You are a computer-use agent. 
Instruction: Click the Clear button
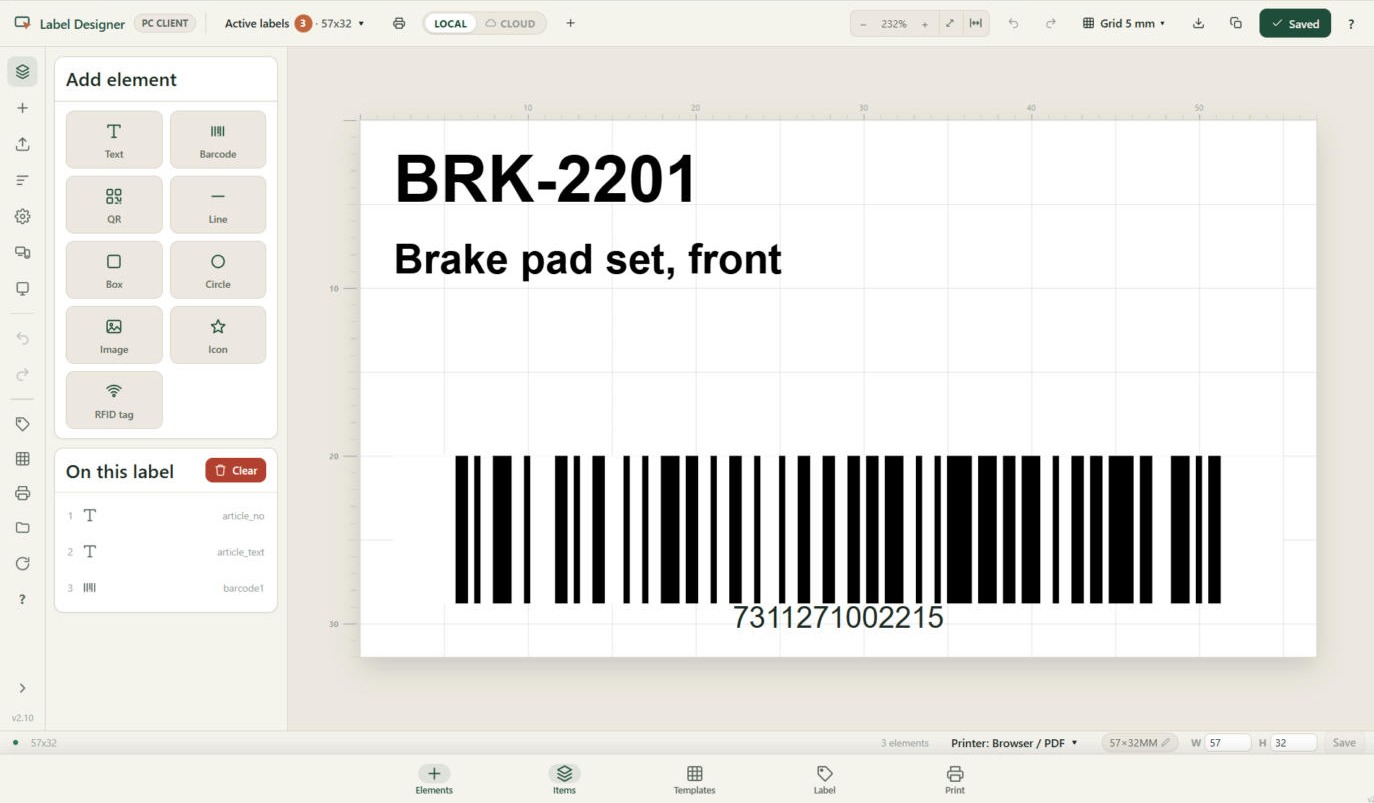235,470
